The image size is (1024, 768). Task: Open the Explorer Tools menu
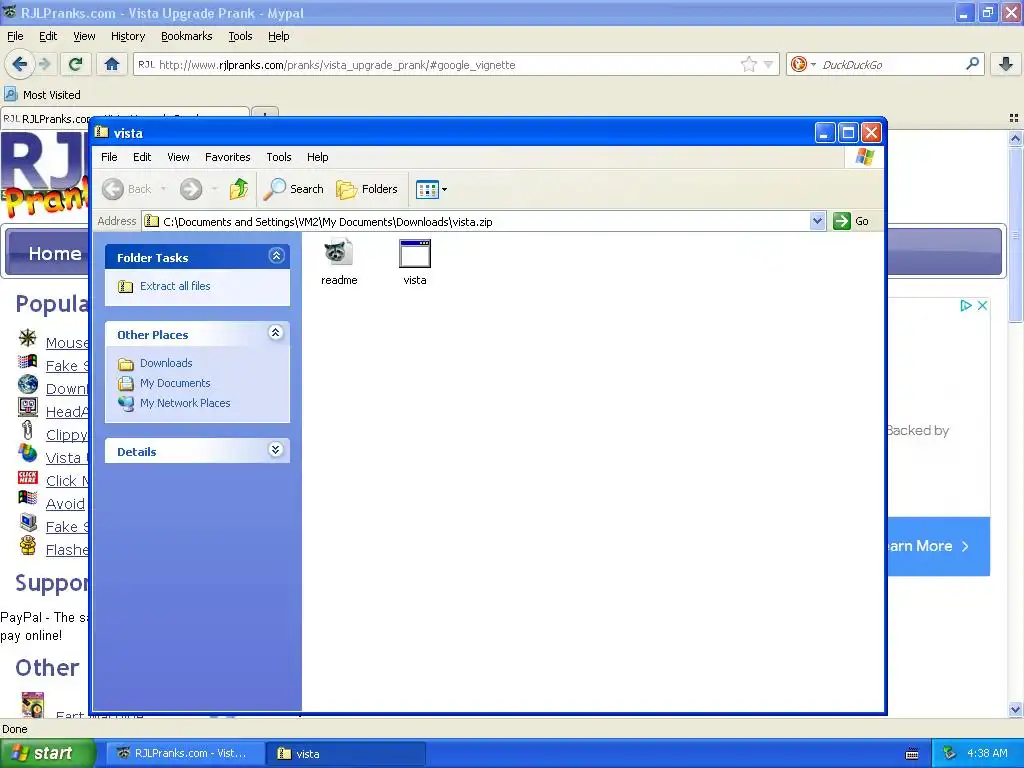pos(279,157)
